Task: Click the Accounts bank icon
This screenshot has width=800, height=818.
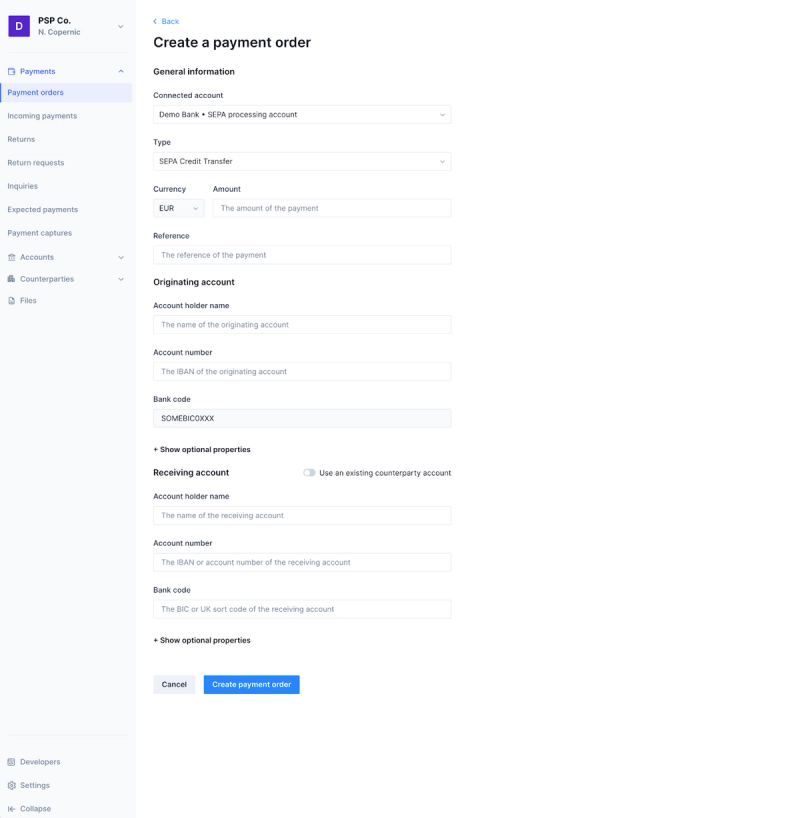Action: pyautogui.click(x=11, y=257)
